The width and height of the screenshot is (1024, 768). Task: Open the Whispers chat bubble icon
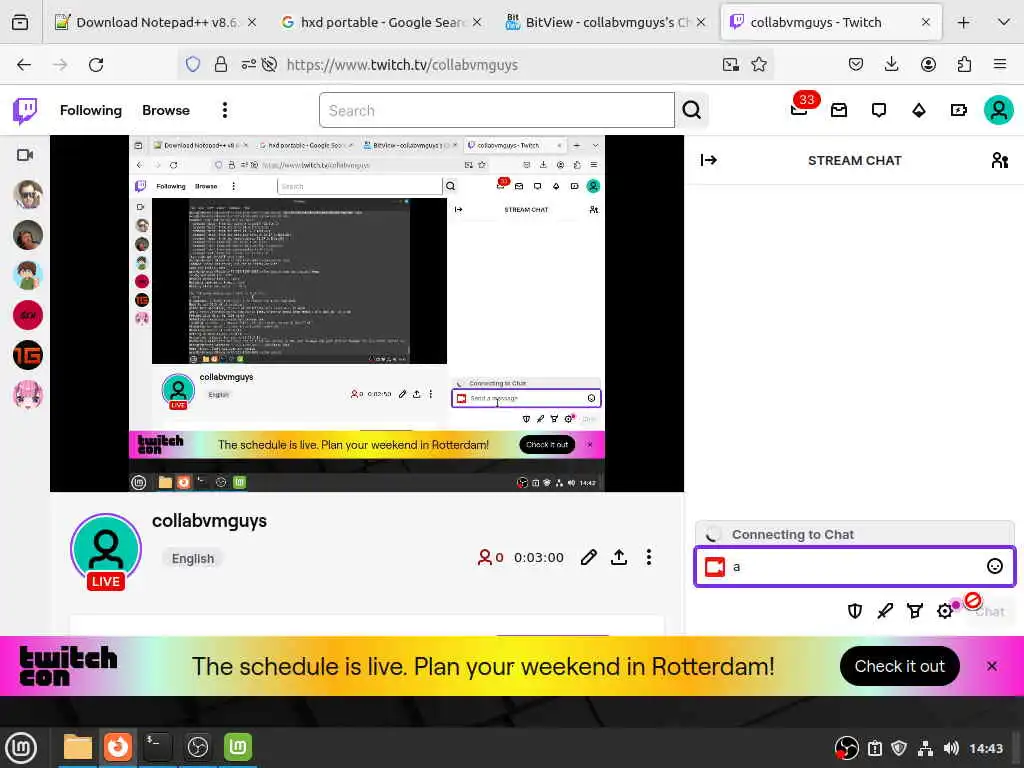[879, 110]
